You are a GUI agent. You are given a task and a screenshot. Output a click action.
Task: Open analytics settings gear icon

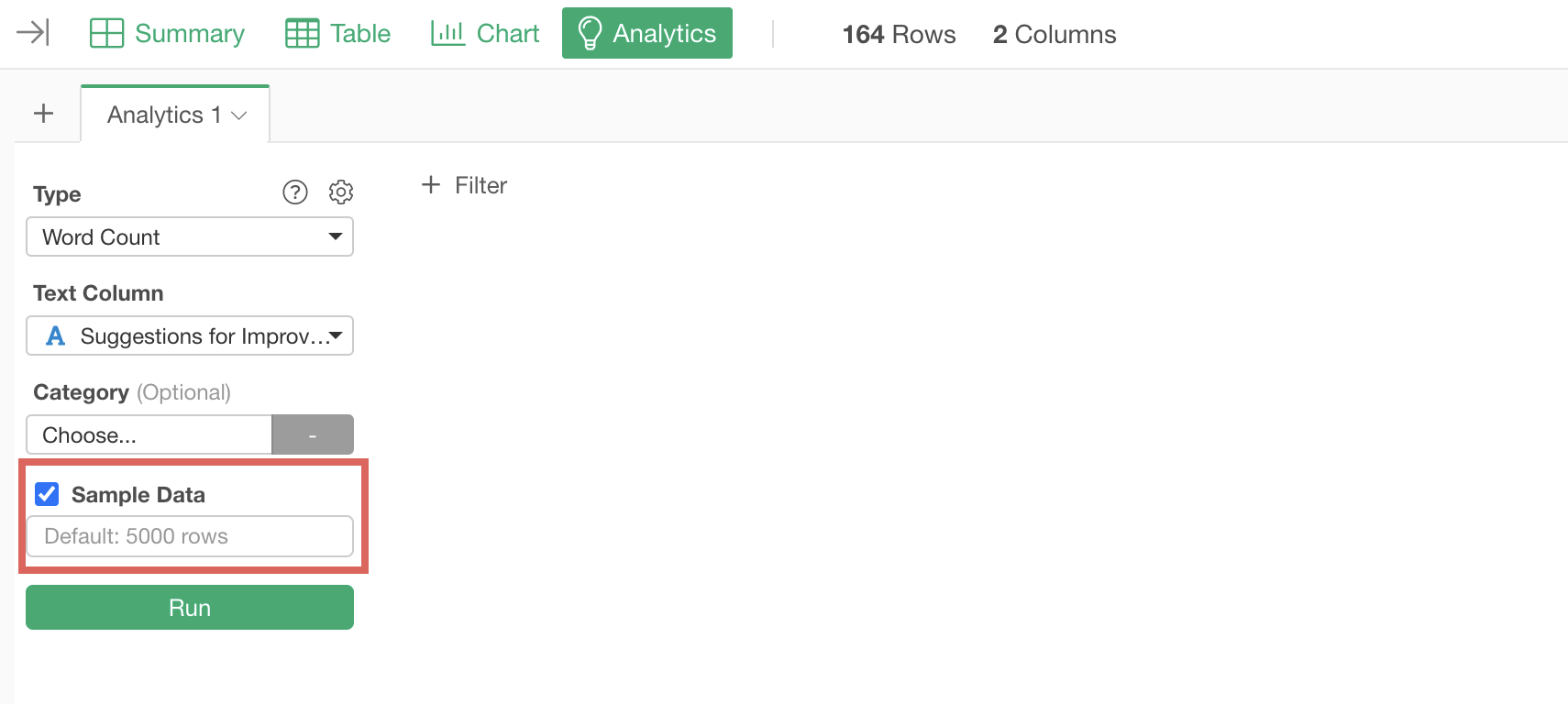pos(341,192)
